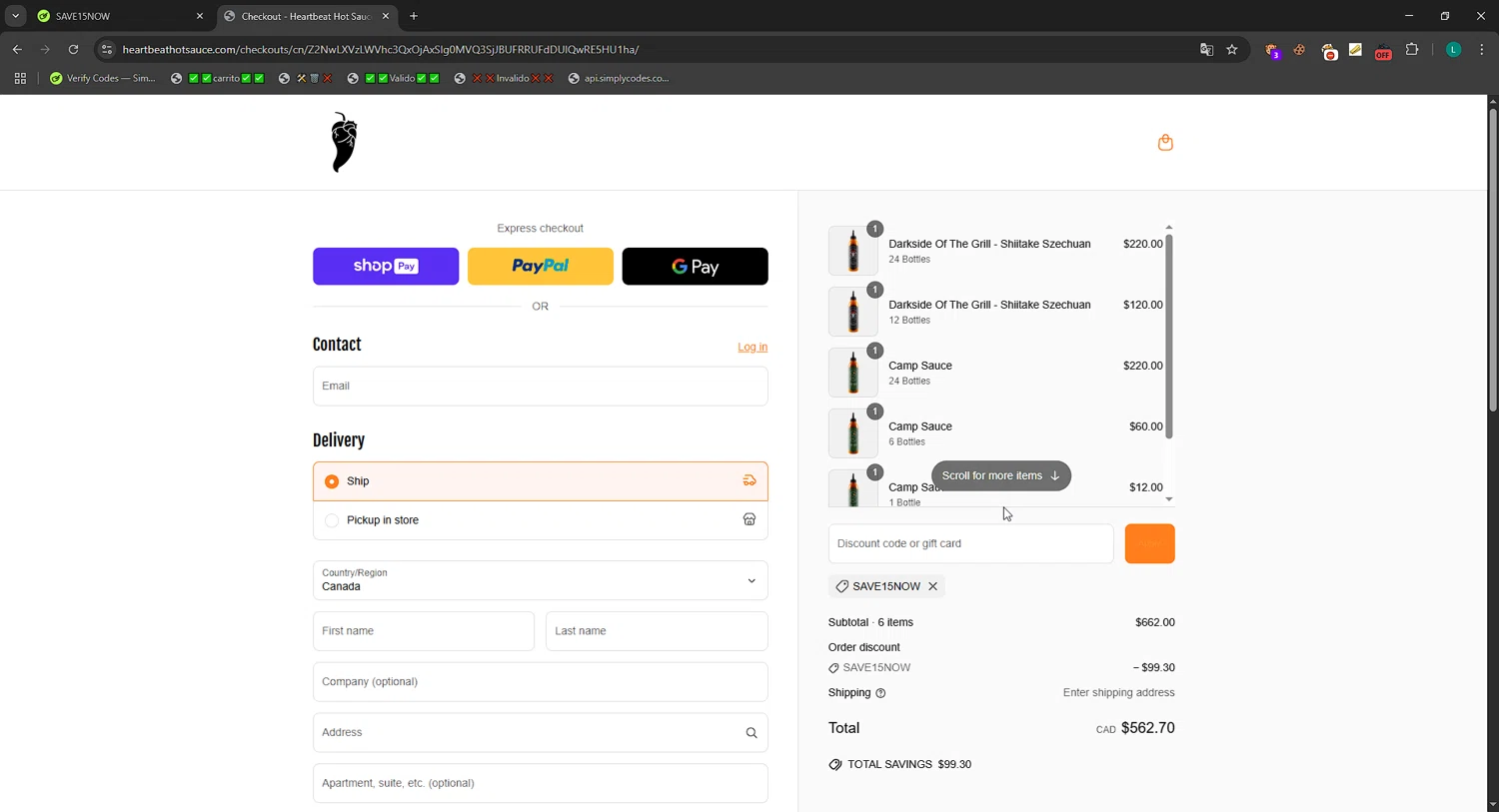Select the Pickup in store radio button
Viewport: 1499px width, 812px height.
pos(332,520)
